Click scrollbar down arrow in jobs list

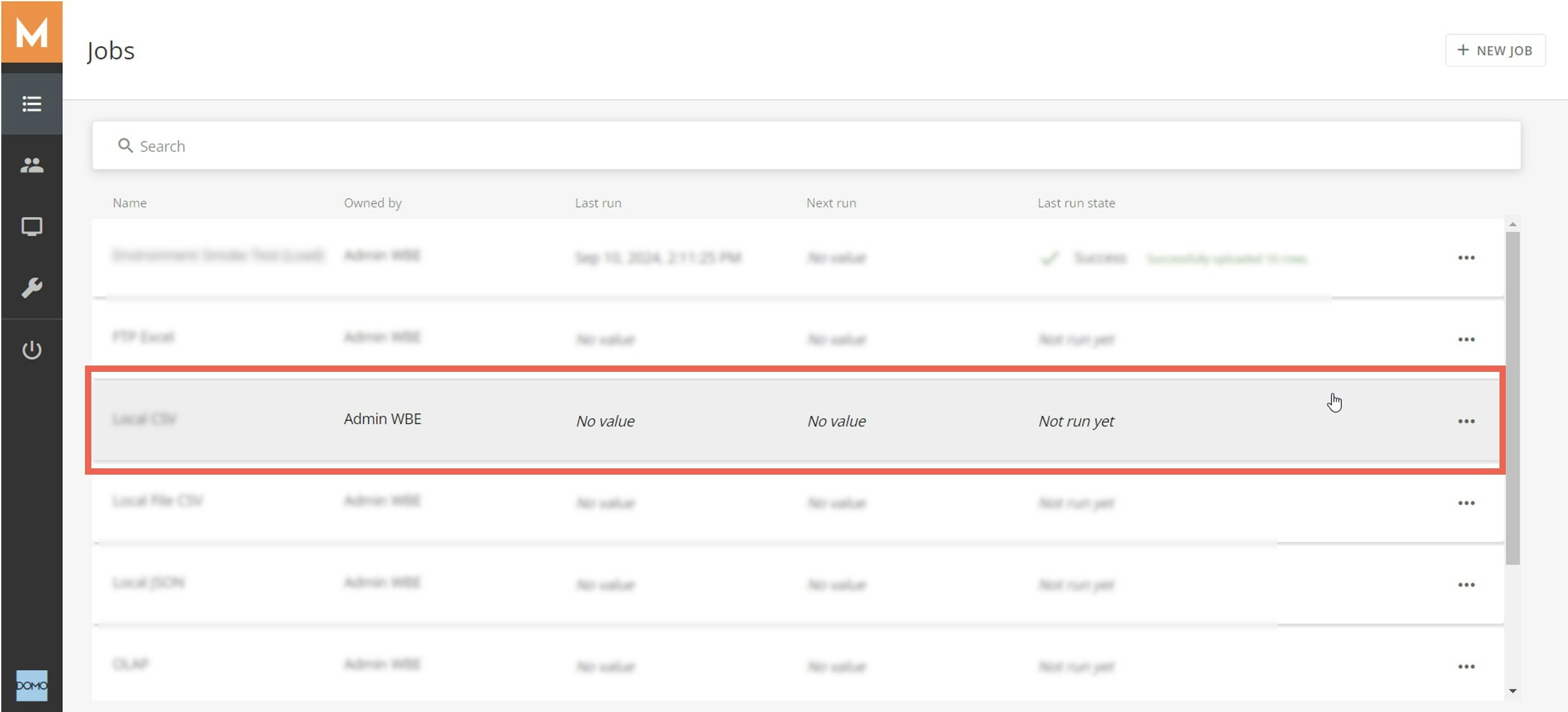click(x=1513, y=691)
